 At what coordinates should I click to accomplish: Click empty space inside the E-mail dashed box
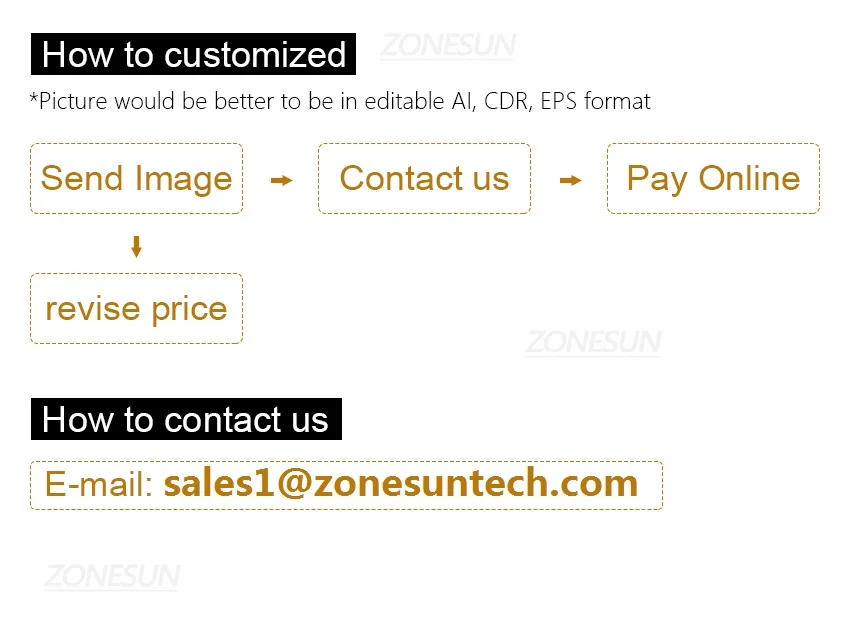(x=650, y=486)
